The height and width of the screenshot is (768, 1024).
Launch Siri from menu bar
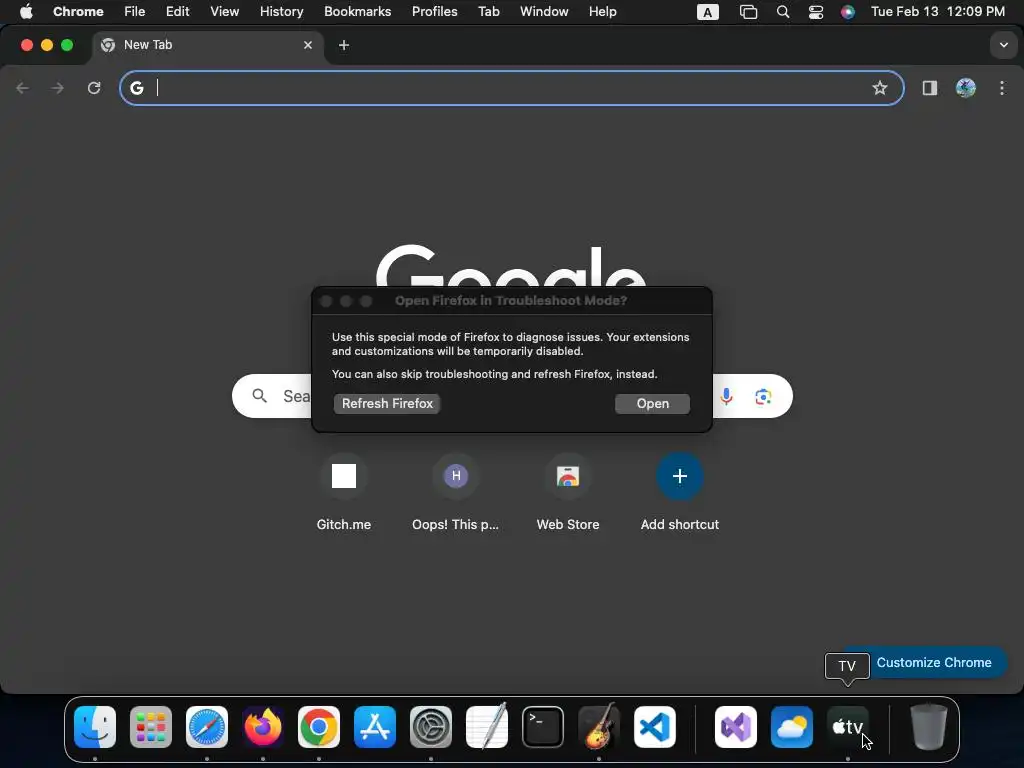point(848,12)
